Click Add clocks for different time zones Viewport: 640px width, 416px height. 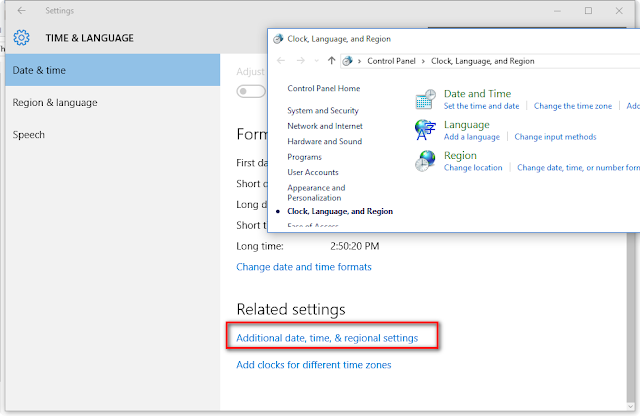313,365
